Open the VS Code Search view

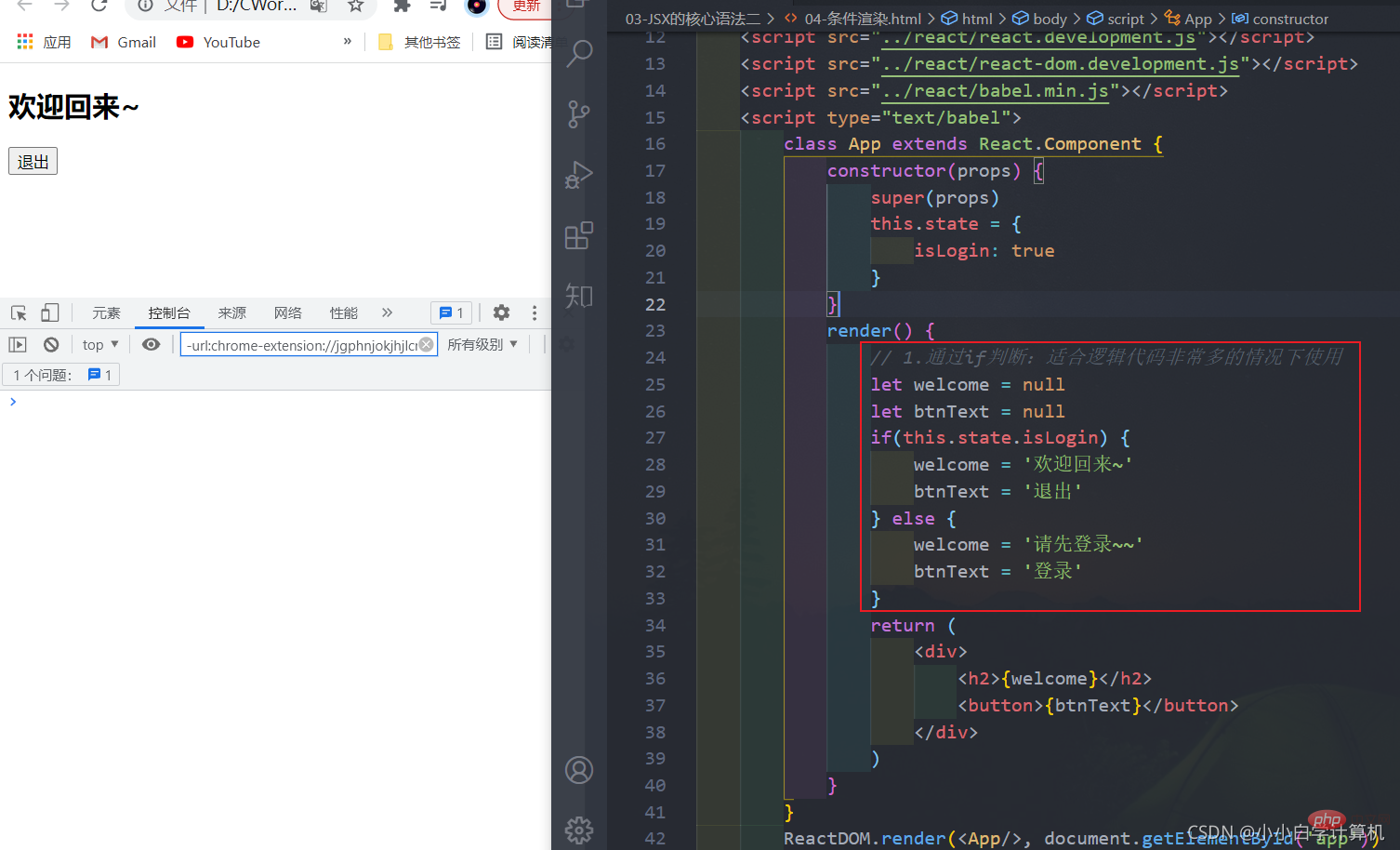point(579,54)
